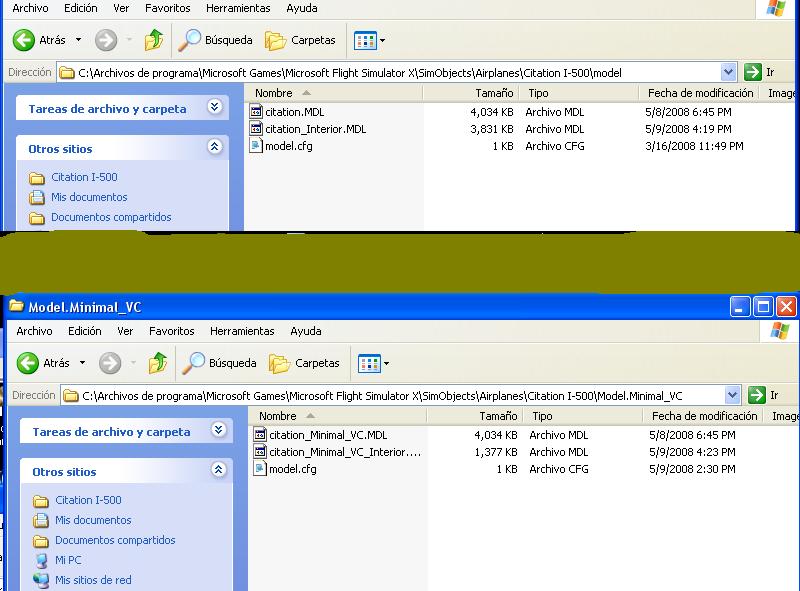Collapse 'Otros sitios' panel in bottom window

(218, 471)
